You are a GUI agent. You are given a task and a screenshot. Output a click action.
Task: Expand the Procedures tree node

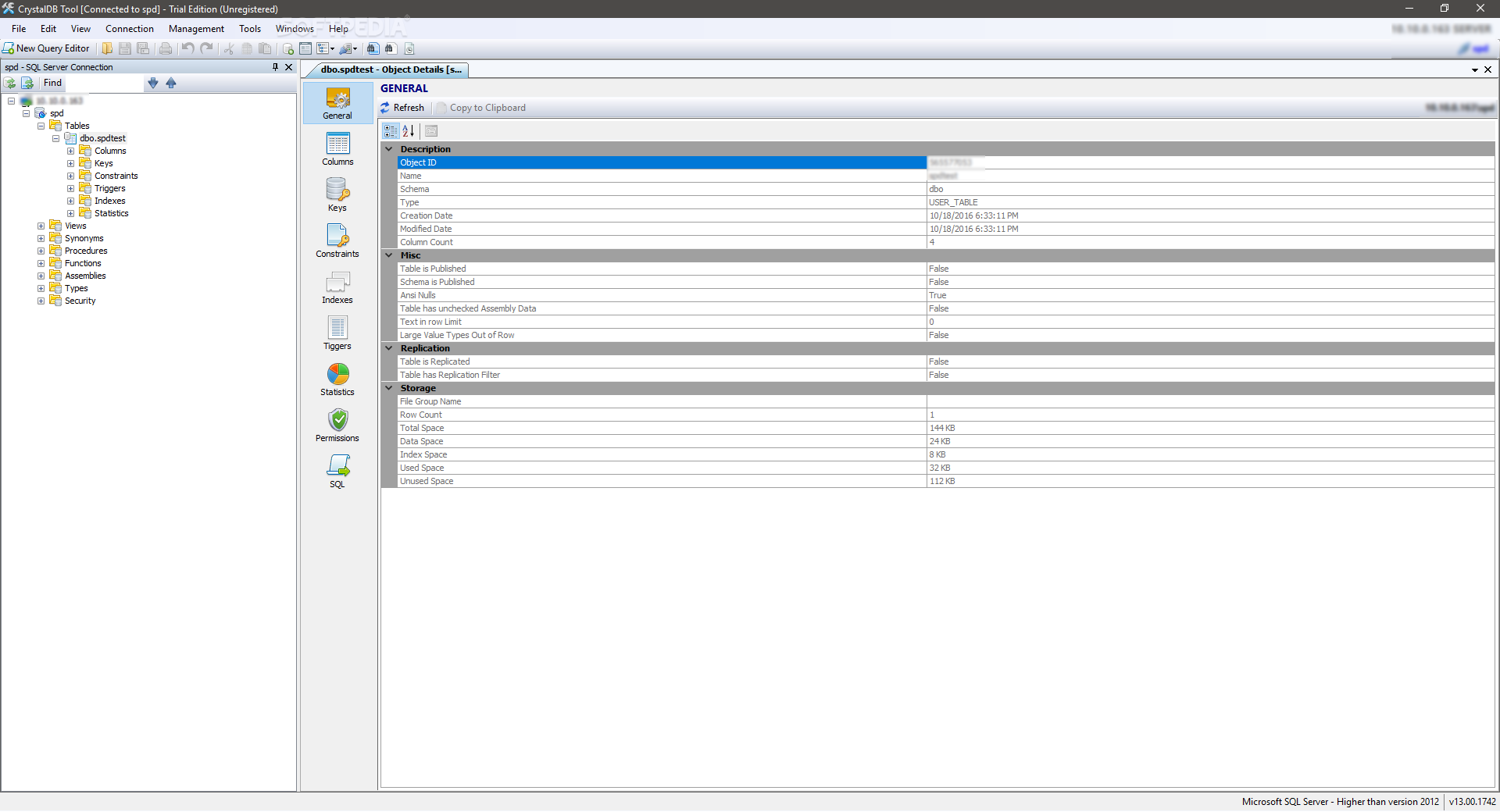(41, 251)
